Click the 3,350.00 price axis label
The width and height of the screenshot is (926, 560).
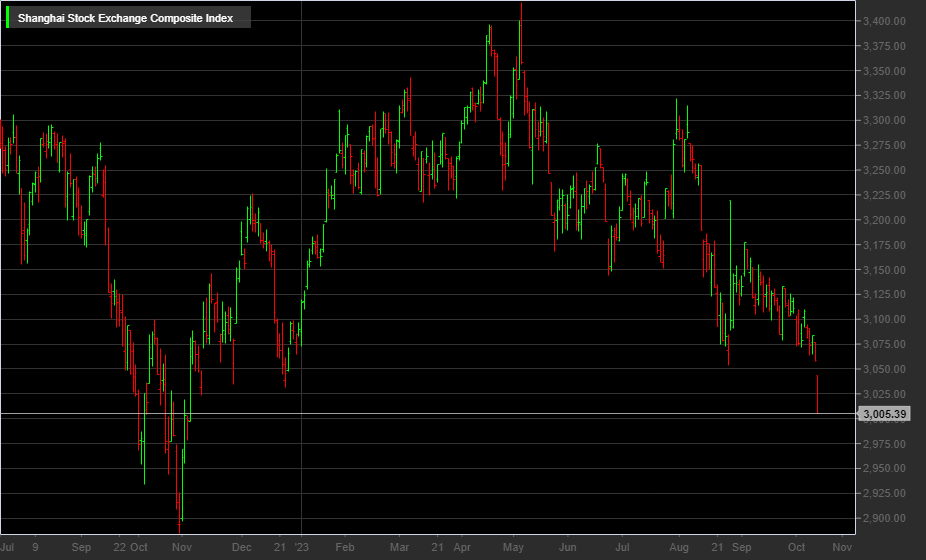884,71
